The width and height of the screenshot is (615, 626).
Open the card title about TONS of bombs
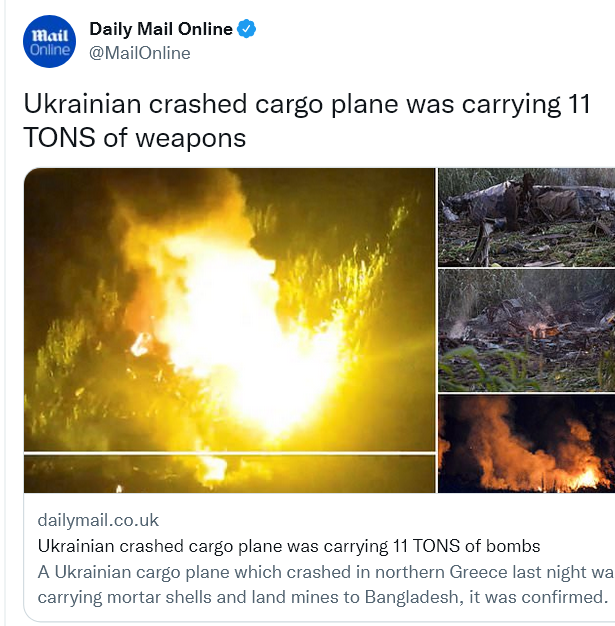(289, 546)
